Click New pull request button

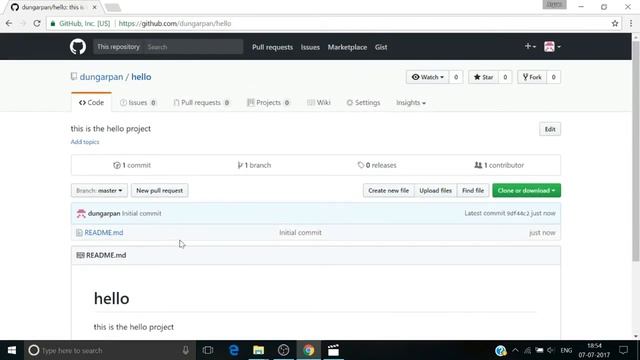[160, 191]
